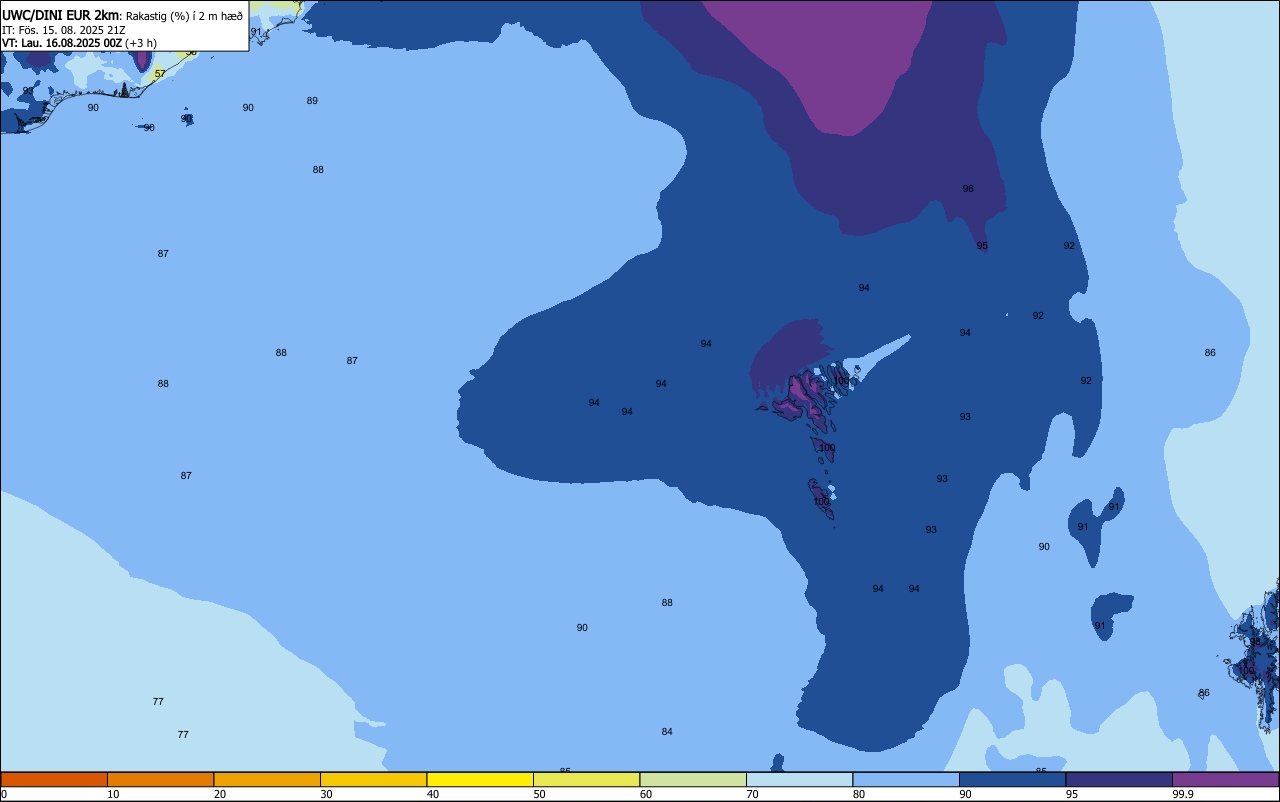
Task: Click the "IT: Fös. 15. 08. 2025 21Z" line
Action: [63, 30]
